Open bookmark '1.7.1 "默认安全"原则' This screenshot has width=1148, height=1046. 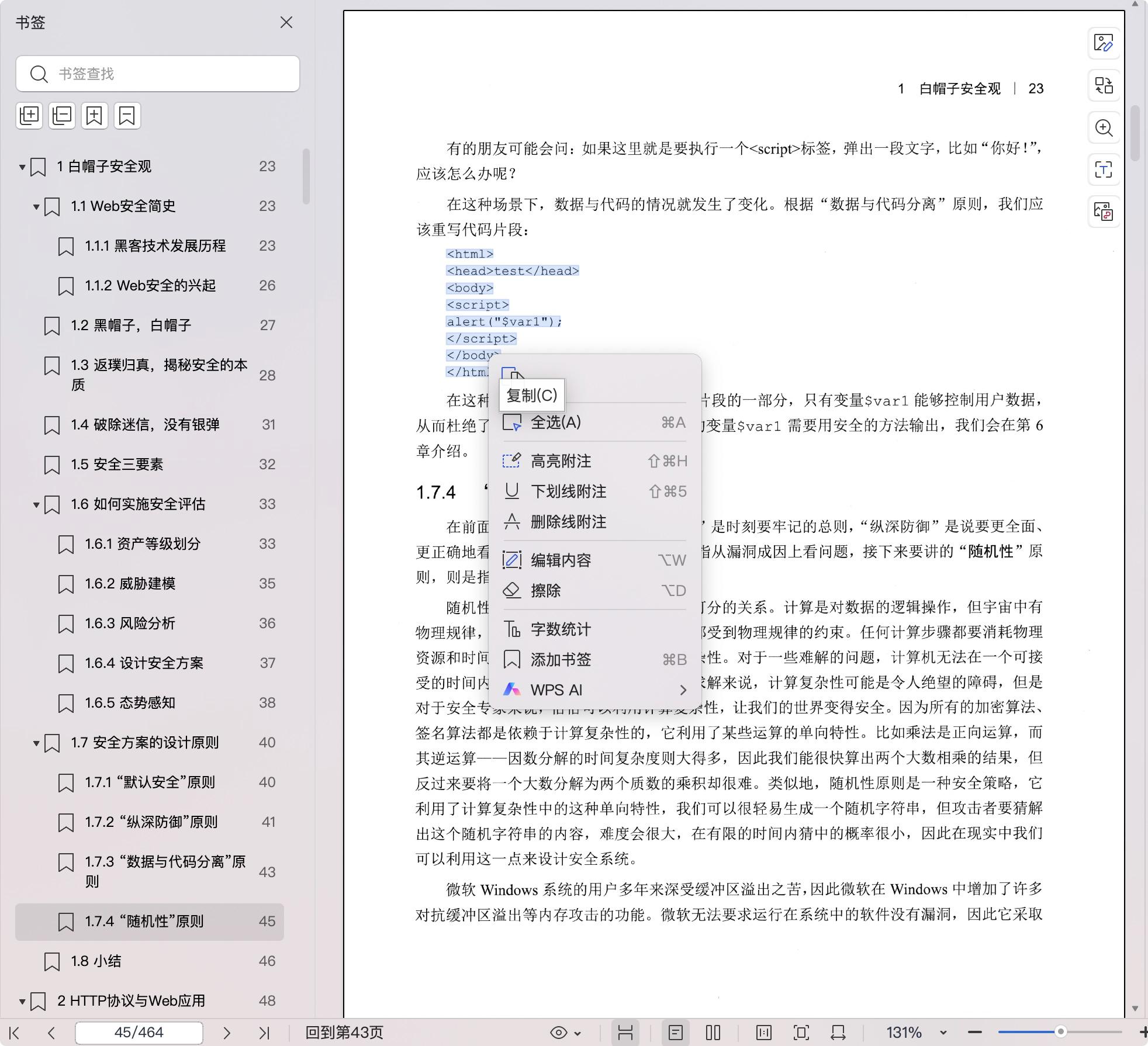150,782
